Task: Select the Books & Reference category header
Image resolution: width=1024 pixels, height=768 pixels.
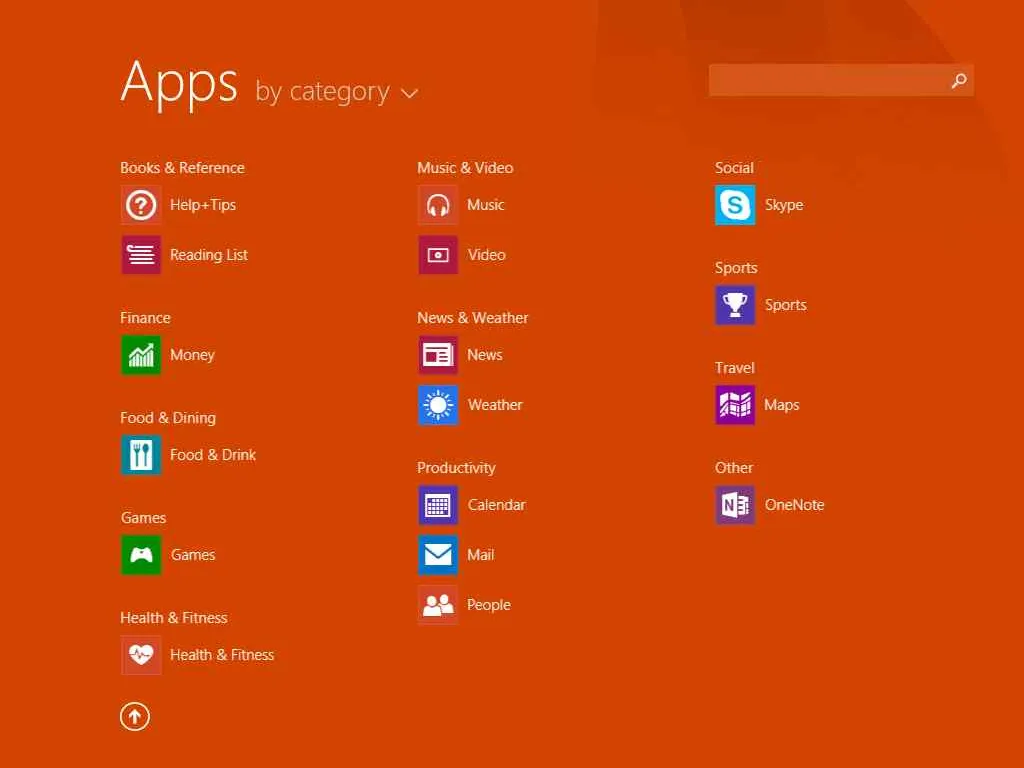Action: tap(182, 168)
